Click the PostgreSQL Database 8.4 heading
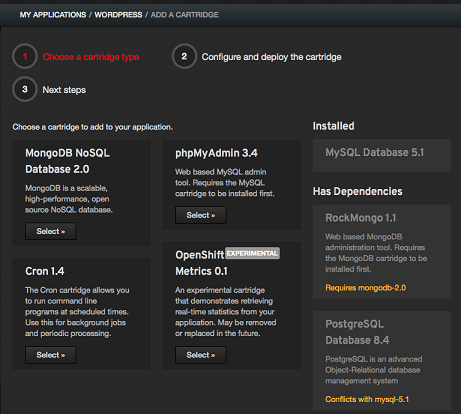 click(x=357, y=332)
